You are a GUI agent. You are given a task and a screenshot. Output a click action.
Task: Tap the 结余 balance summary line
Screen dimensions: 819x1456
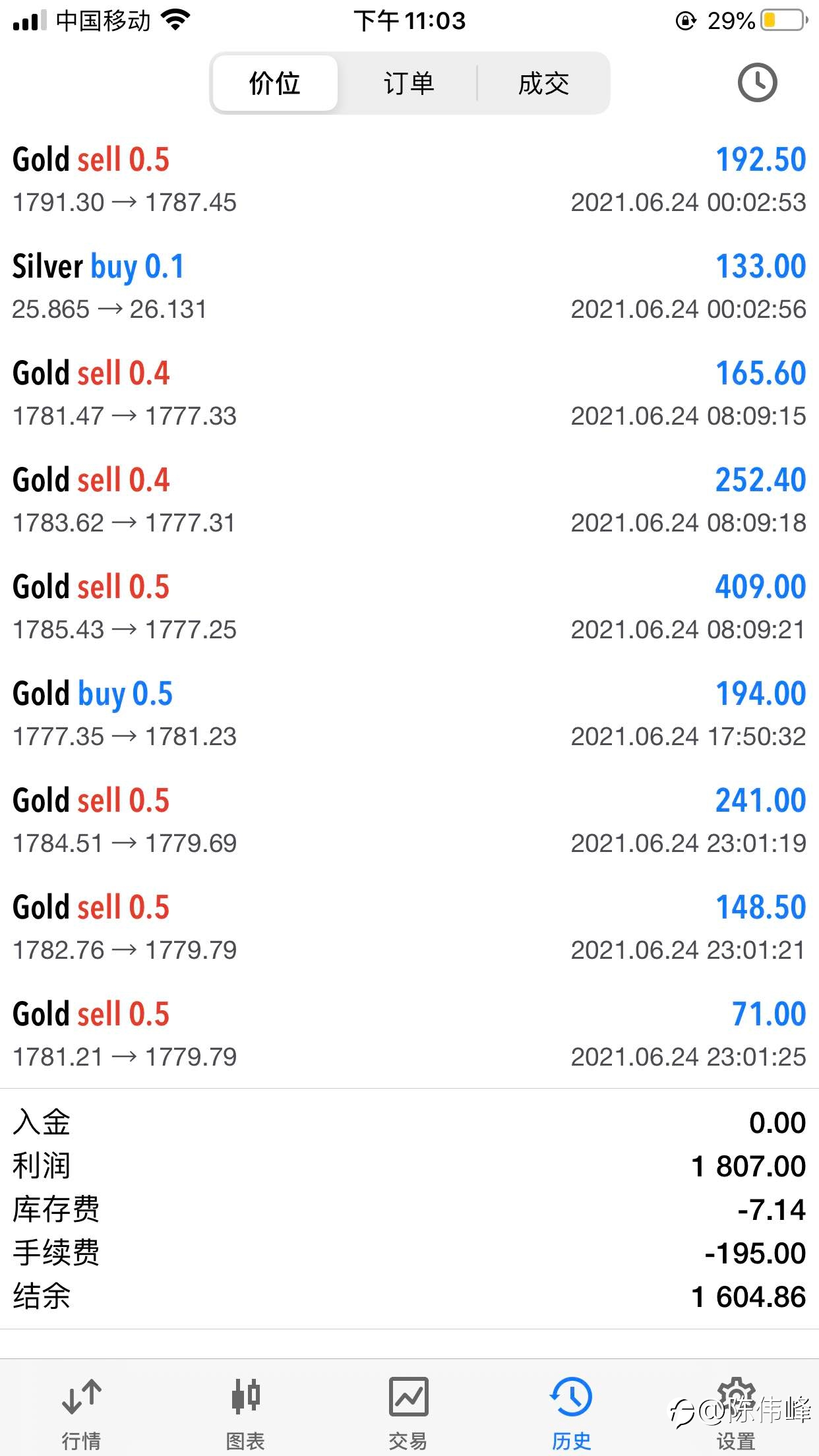(409, 1296)
